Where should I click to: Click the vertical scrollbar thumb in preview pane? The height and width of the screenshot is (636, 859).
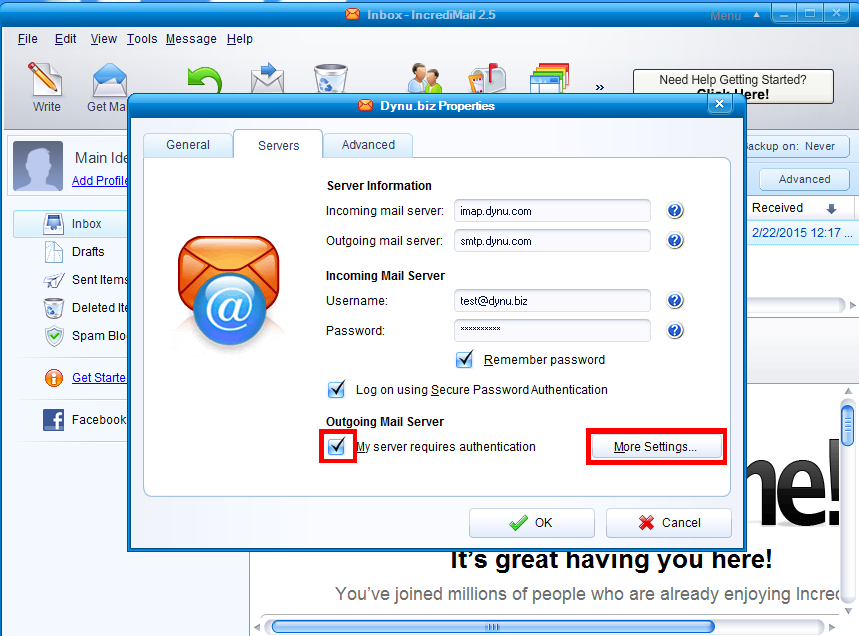[847, 424]
